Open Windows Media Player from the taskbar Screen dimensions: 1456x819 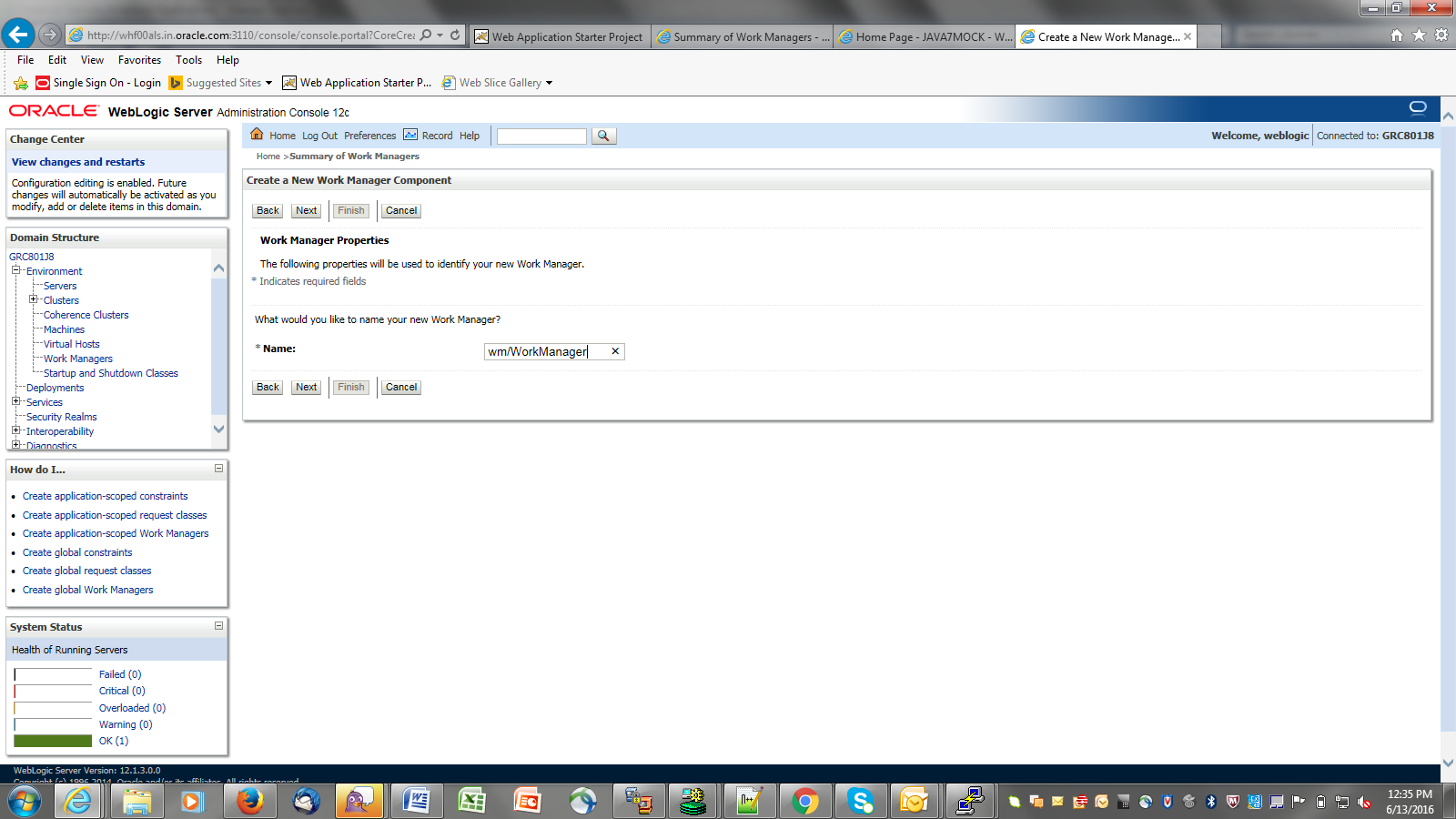coord(192,801)
